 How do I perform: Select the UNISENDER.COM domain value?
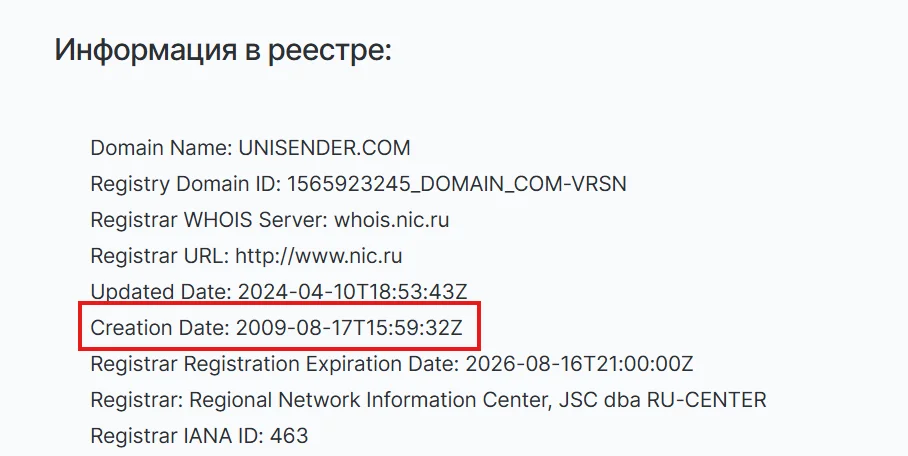pyautogui.click(x=324, y=148)
